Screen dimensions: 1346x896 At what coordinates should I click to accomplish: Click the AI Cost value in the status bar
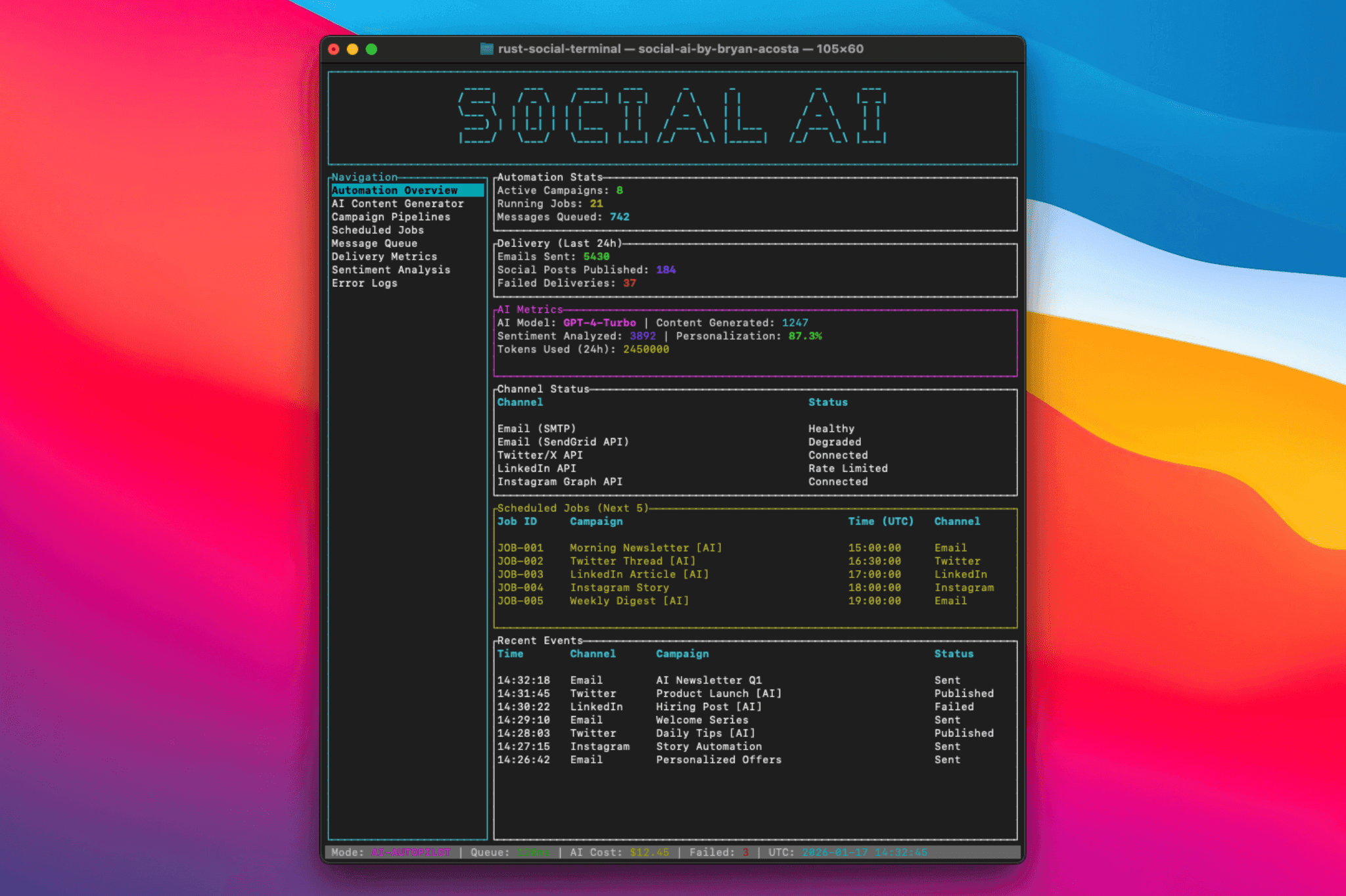[649, 852]
